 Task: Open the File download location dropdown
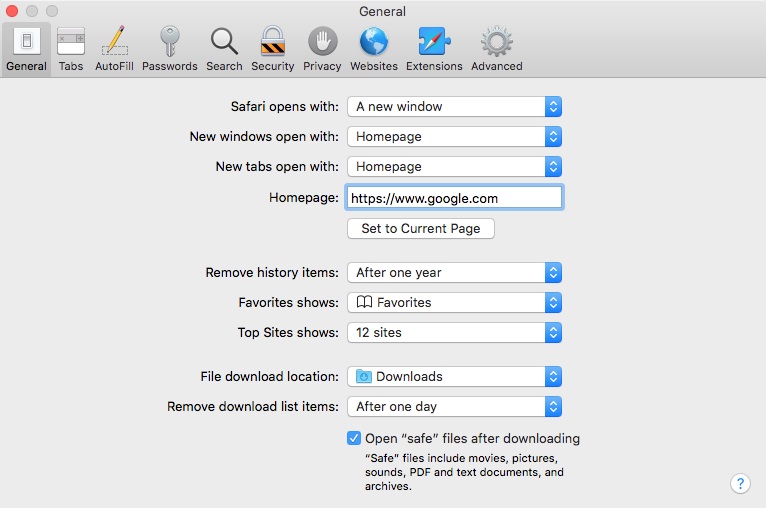(454, 377)
